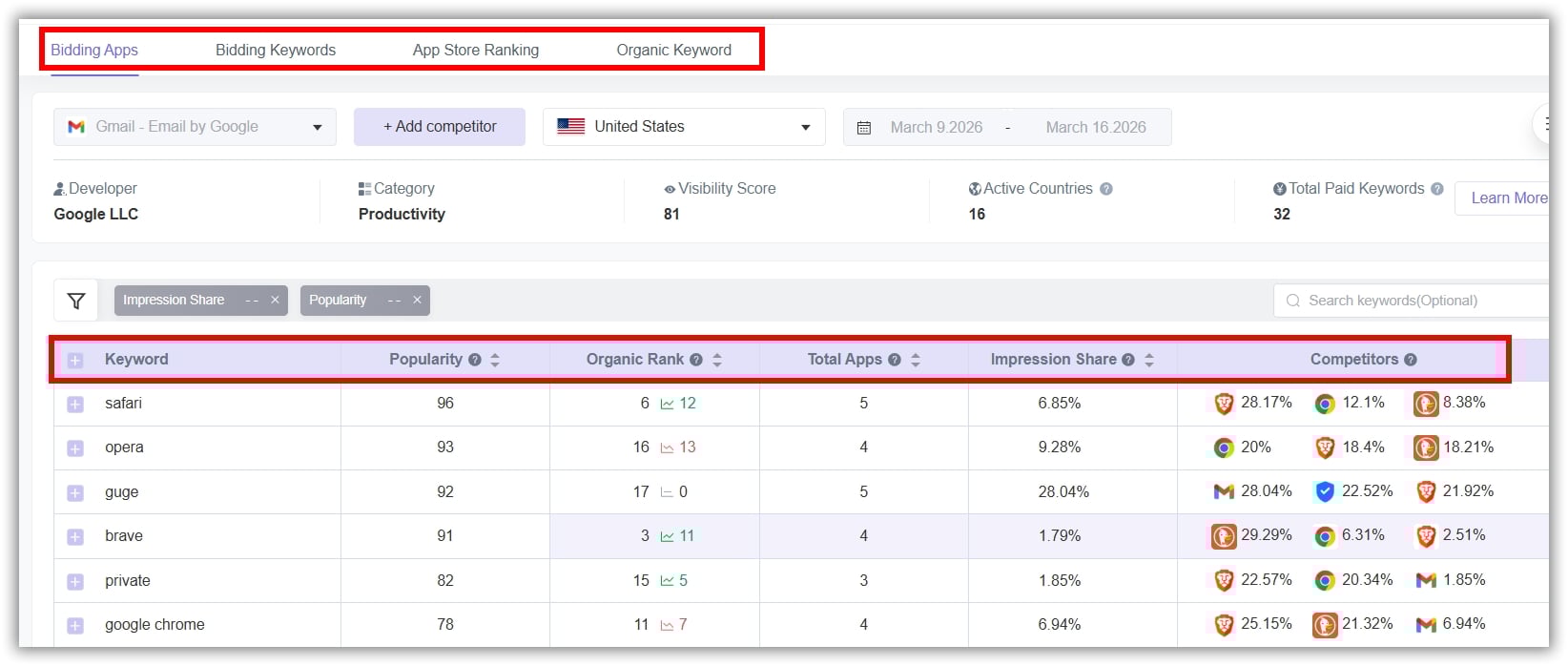The image size is (1568, 666).
Task: Switch to Organic Keyword tab
Action: (x=673, y=50)
